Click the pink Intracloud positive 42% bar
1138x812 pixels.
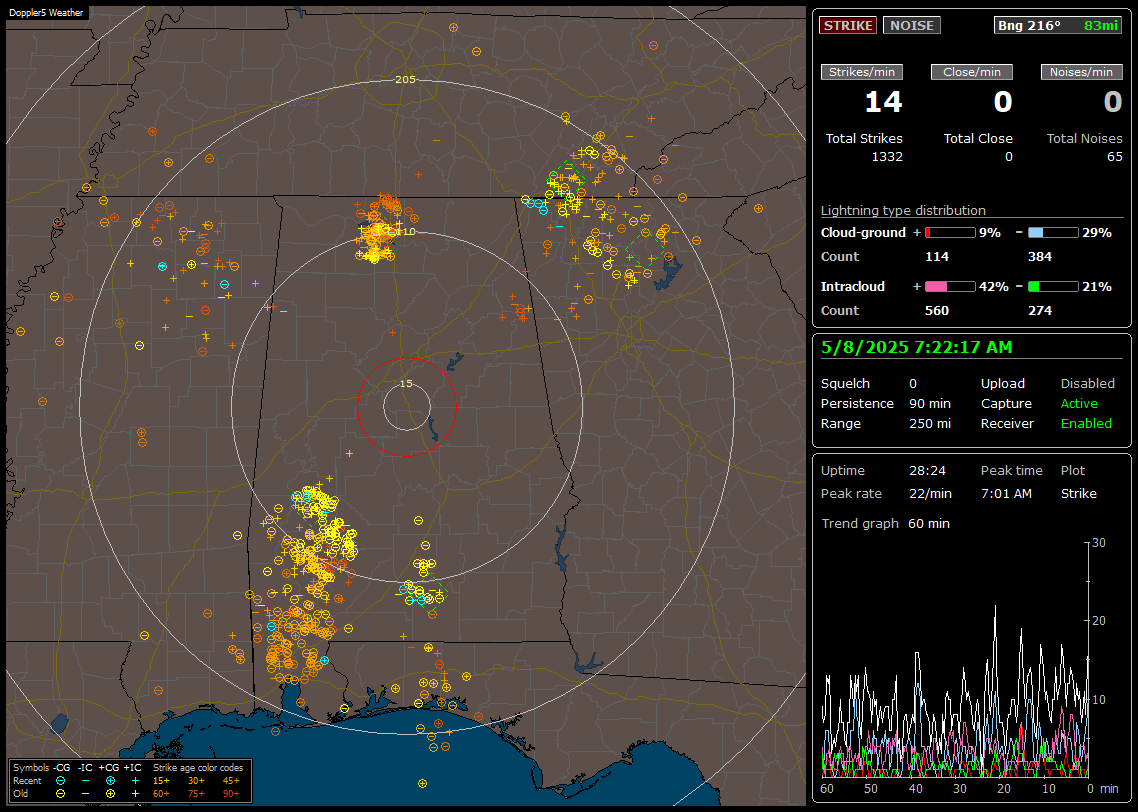coord(950,287)
